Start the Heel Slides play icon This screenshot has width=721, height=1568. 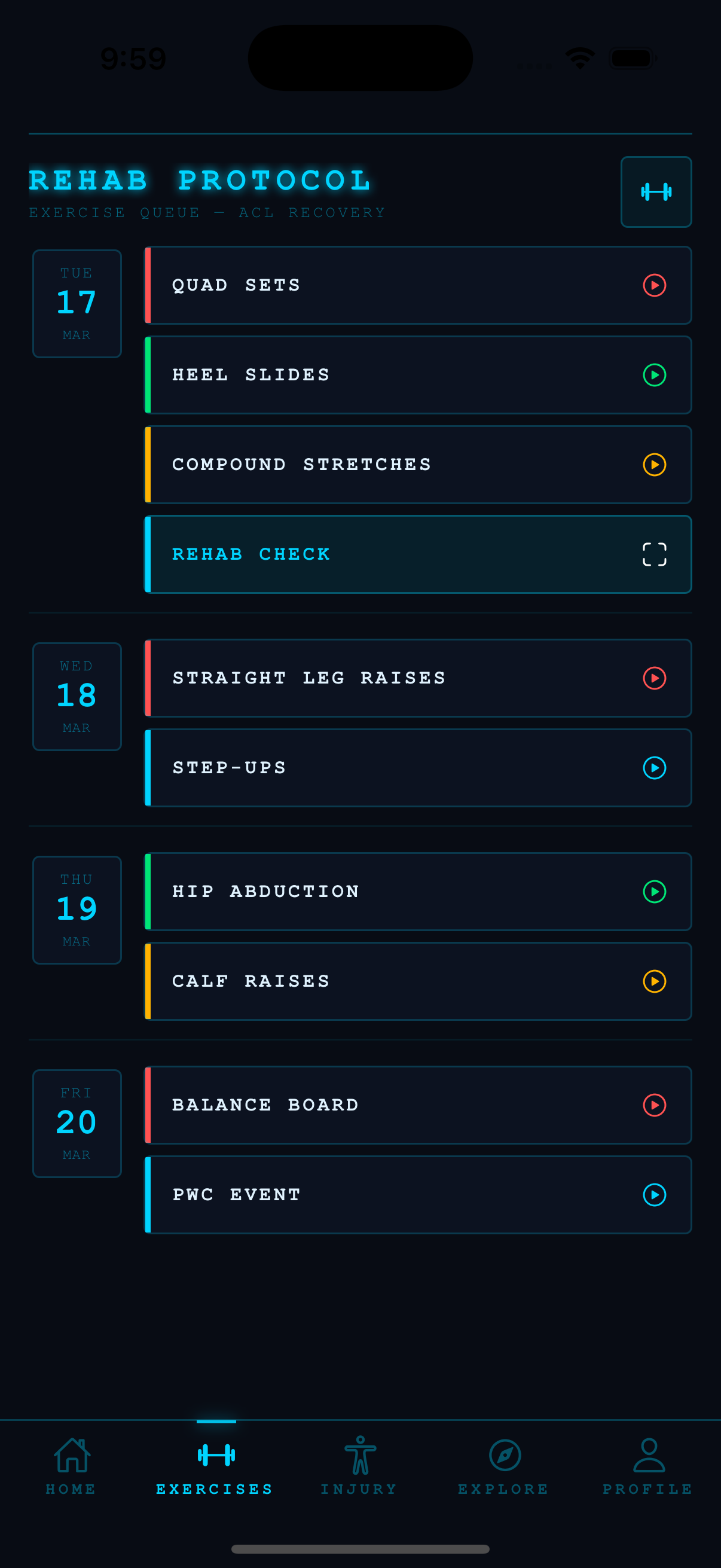(x=654, y=375)
